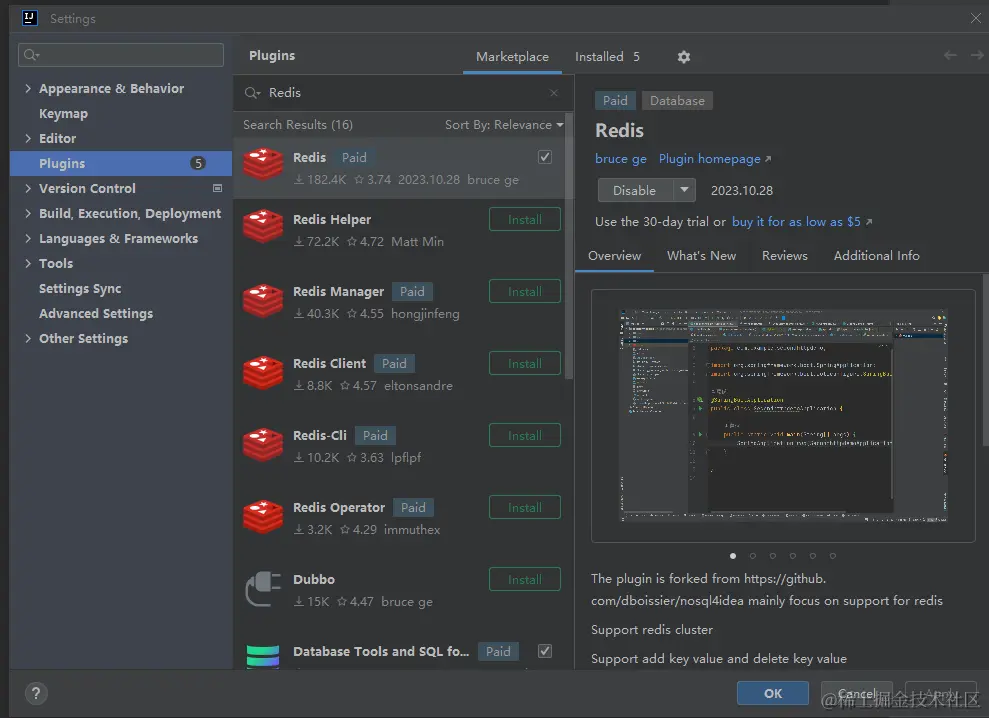
Task: Open the Overview tab
Action: (614, 256)
